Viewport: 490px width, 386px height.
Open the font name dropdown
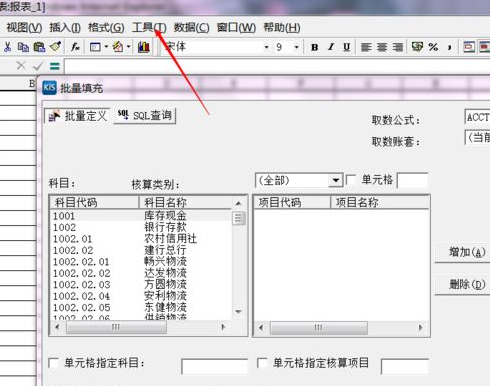(x=266, y=47)
